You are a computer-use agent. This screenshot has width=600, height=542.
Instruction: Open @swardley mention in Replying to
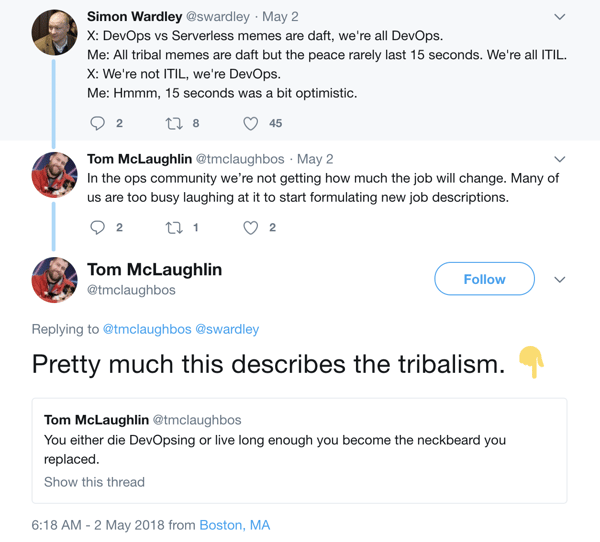[229, 329]
